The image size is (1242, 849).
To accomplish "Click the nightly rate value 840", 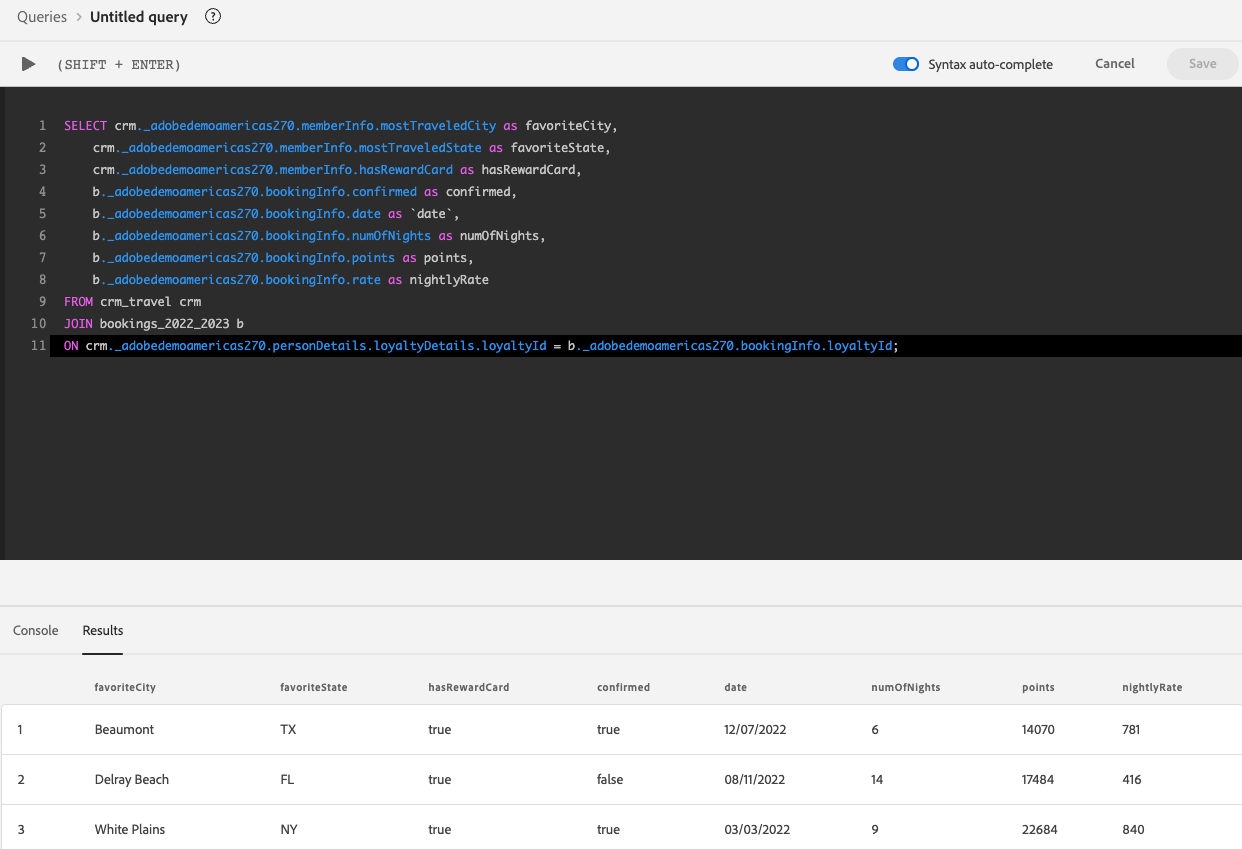I will coord(1133,830).
